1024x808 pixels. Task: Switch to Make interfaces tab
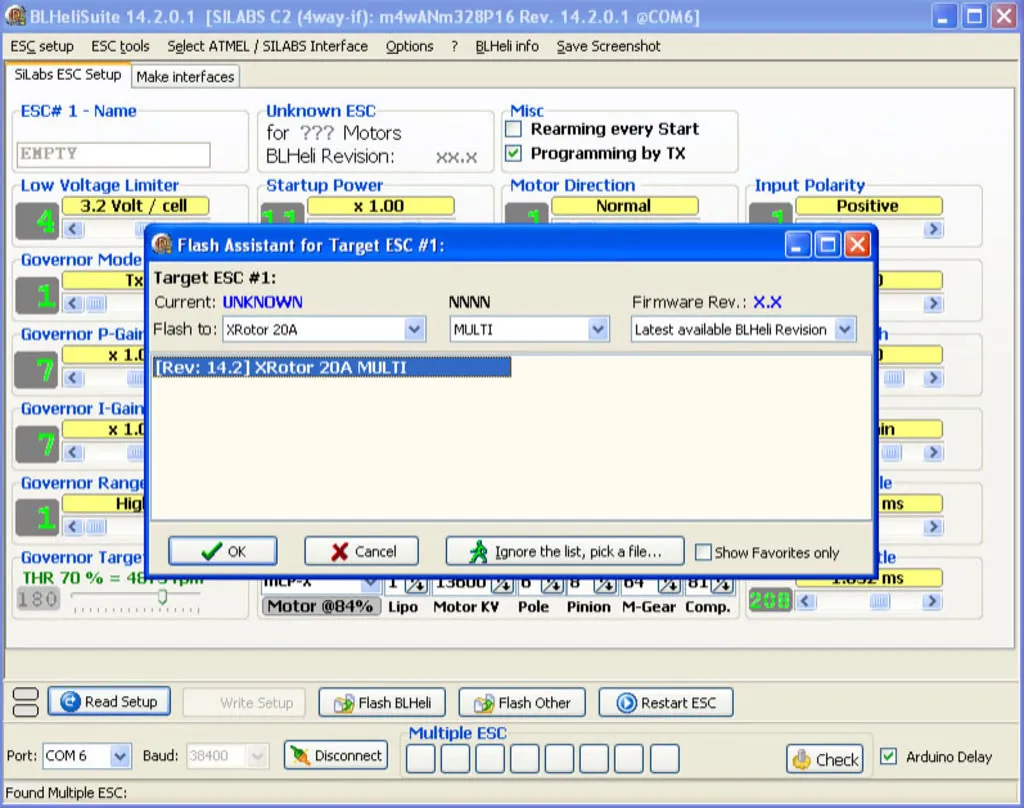pos(185,76)
